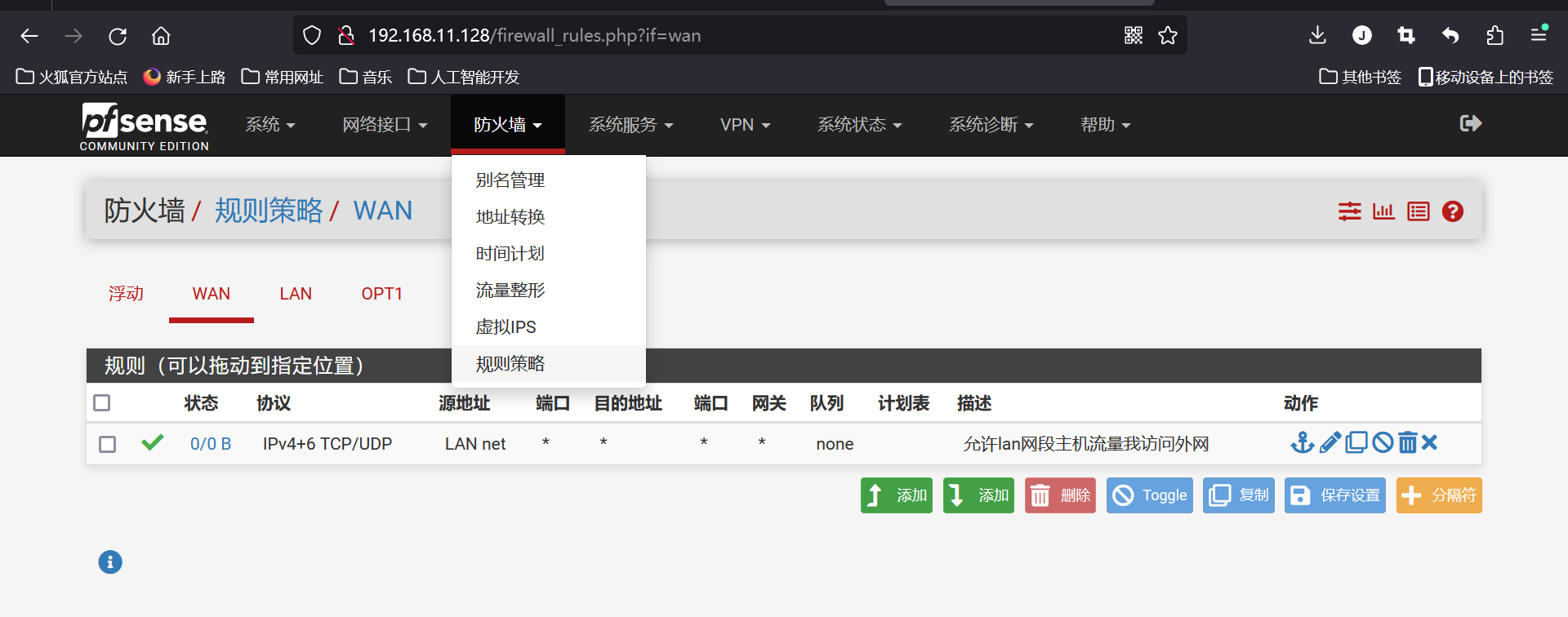Screen dimensions: 1568x617
Task: Tick the checkbox for the LAN net rule
Action: point(107,444)
